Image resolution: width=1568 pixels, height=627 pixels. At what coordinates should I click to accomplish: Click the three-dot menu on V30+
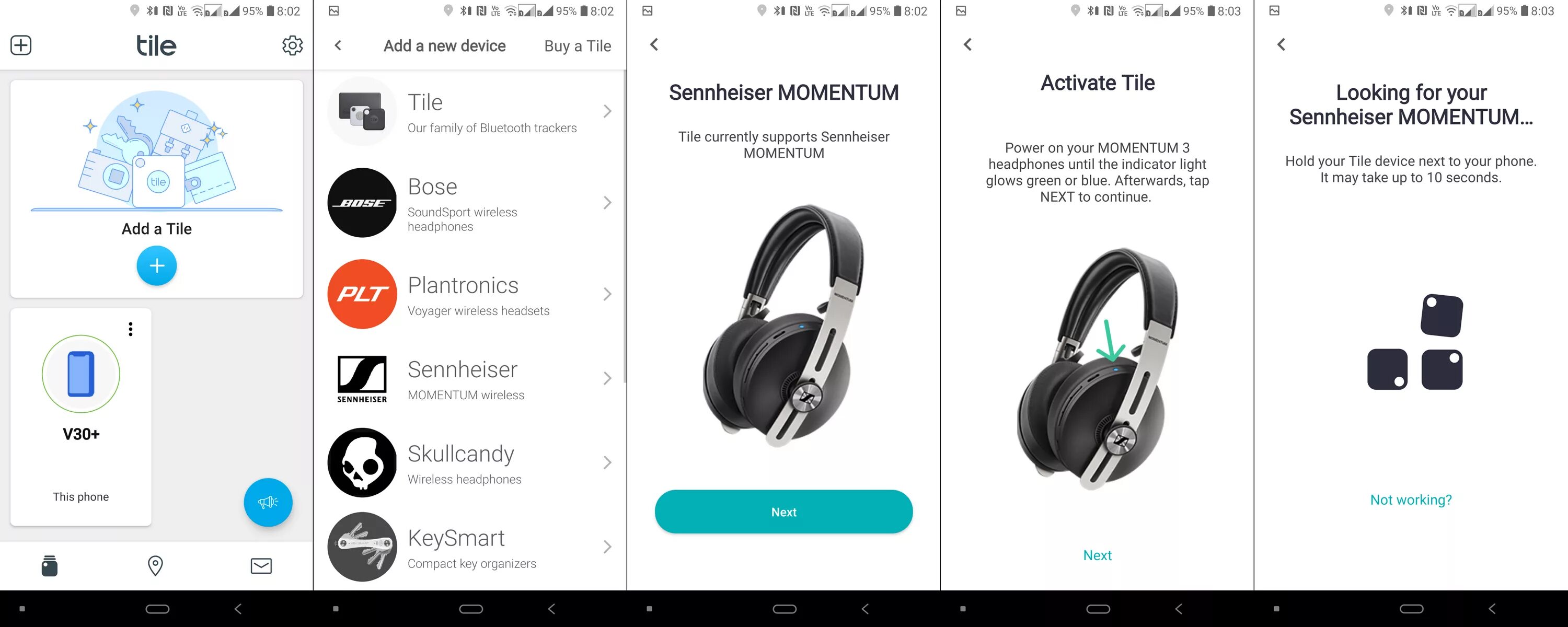132,329
